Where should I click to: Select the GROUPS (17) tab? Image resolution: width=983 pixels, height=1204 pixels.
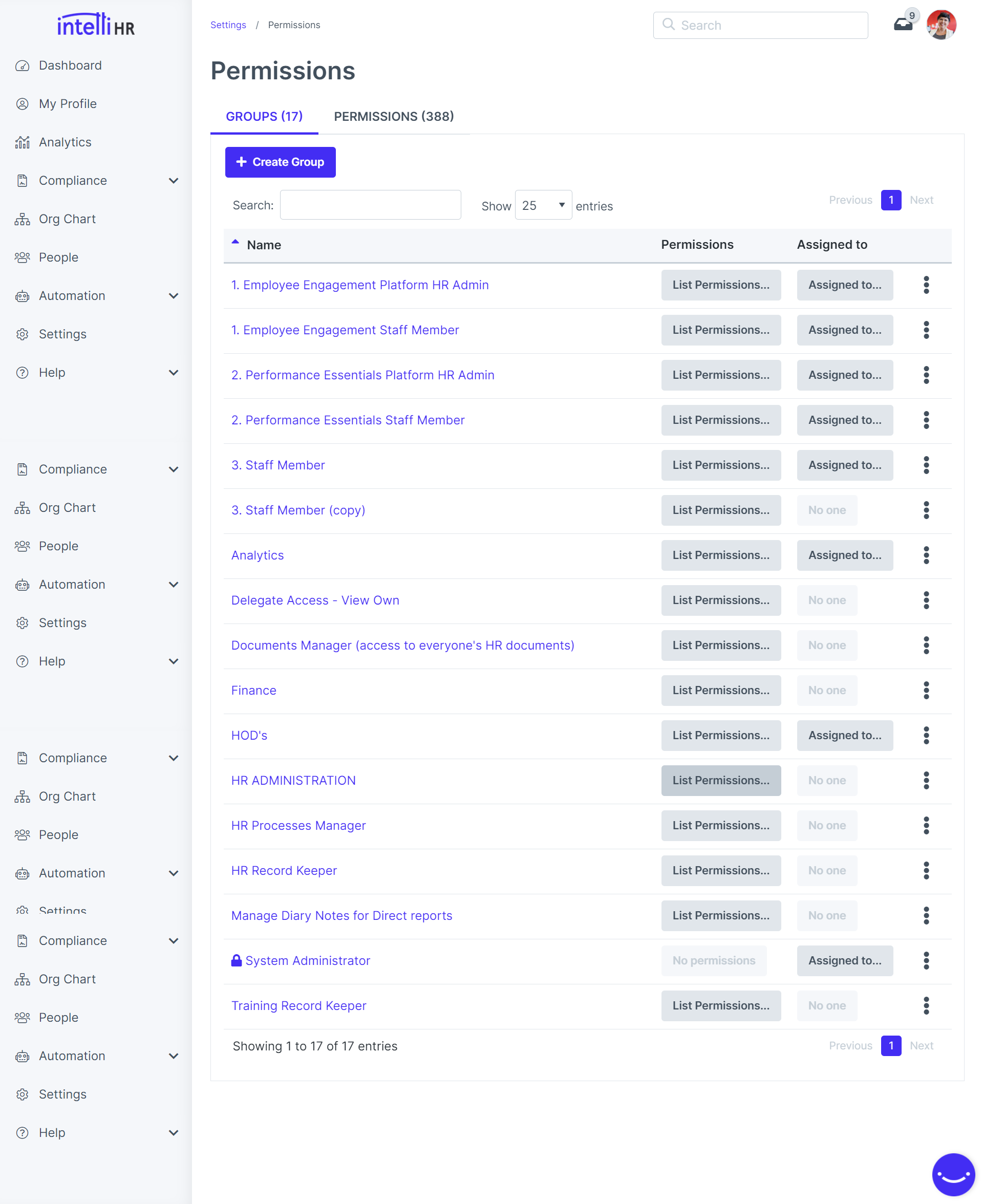point(264,117)
